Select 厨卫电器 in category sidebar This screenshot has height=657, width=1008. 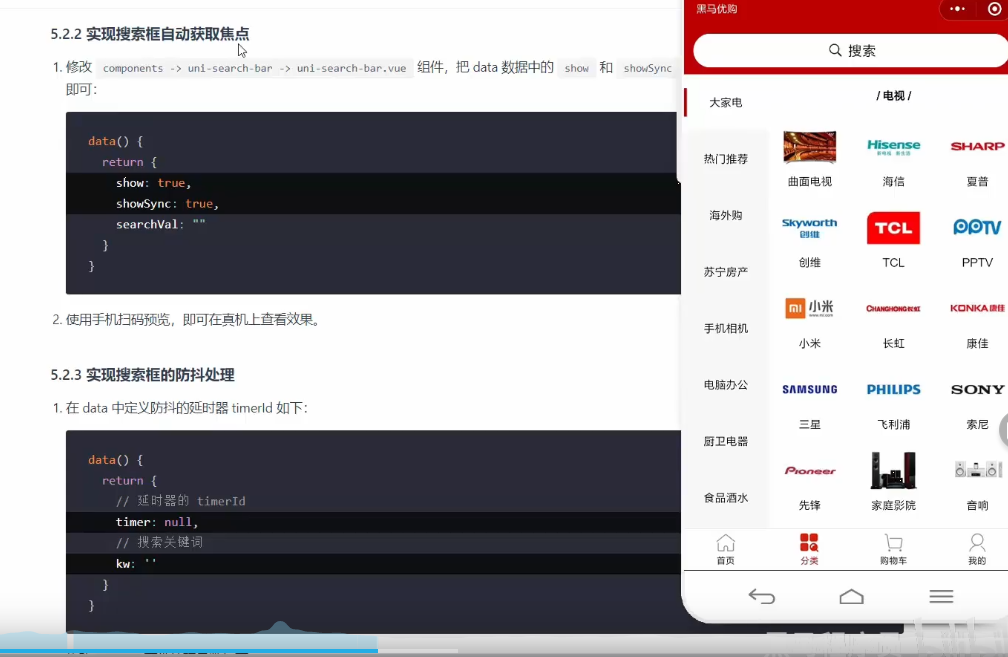[x=726, y=442]
